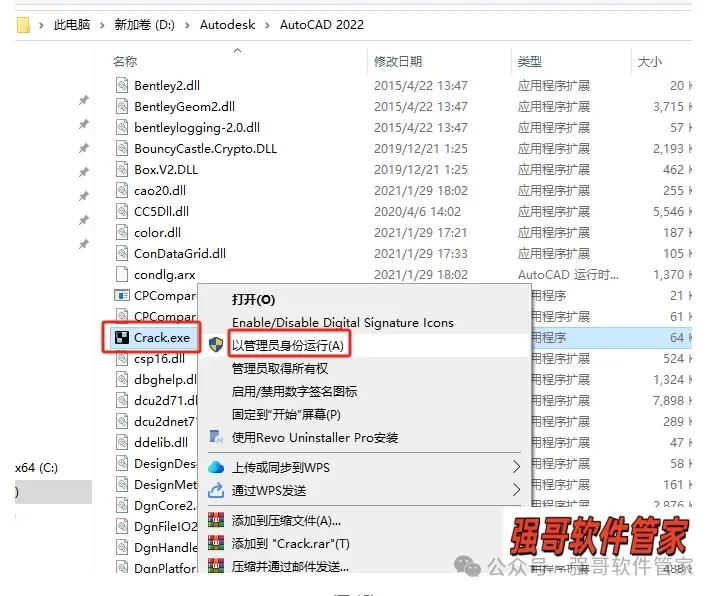The image size is (717, 596).
Task: Expand the 通过WPS发送 submenu arrow
Action: 516,490
